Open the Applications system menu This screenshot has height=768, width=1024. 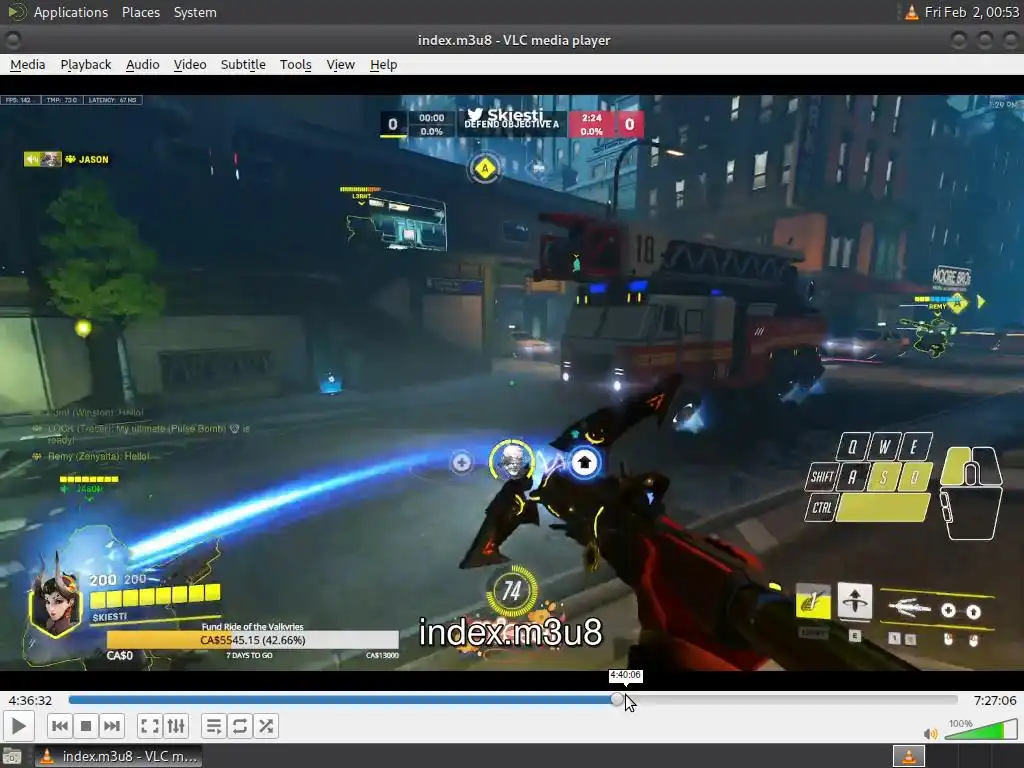pyautogui.click(x=71, y=12)
